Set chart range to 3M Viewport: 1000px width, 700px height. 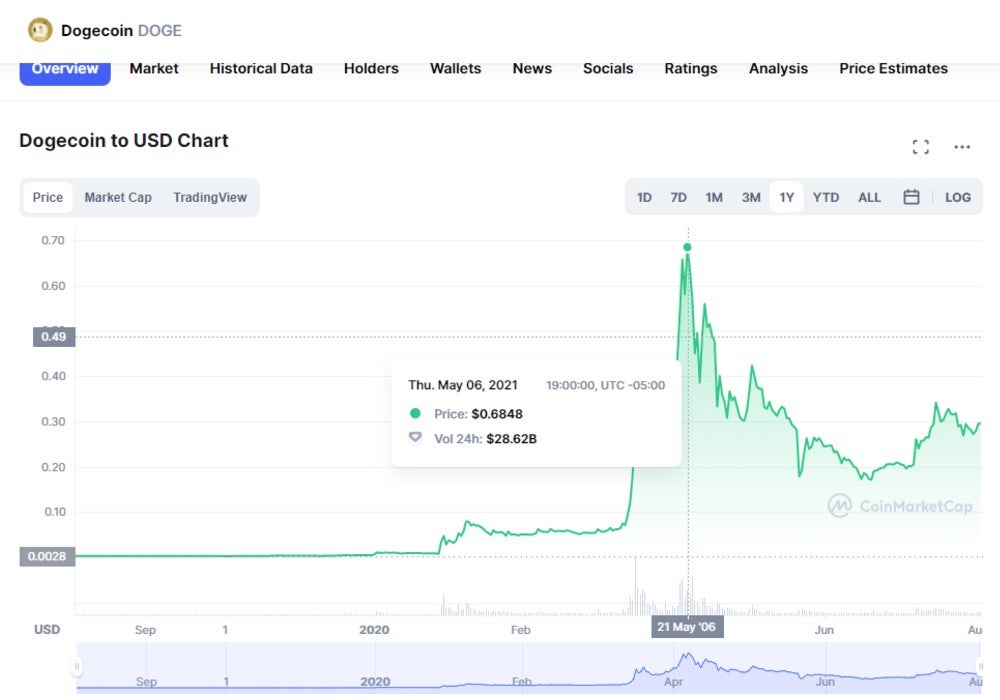coord(751,198)
